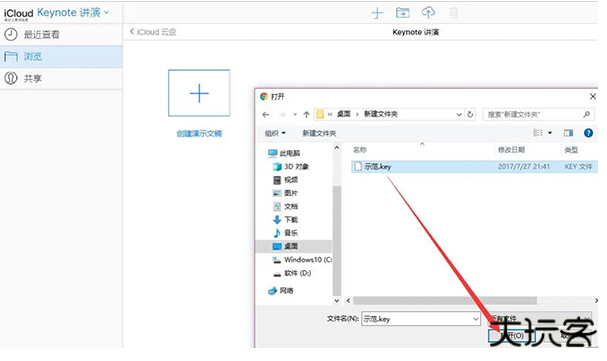The width and height of the screenshot is (607, 361).
Task: Select 桌面 in navigation tree
Action: click(293, 246)
